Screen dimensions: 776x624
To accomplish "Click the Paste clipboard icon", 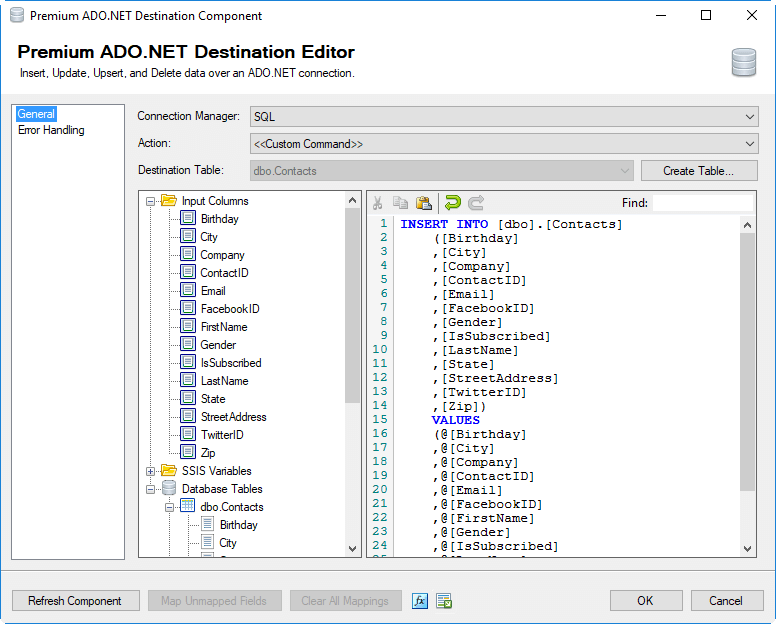I will tap(424, 203).
